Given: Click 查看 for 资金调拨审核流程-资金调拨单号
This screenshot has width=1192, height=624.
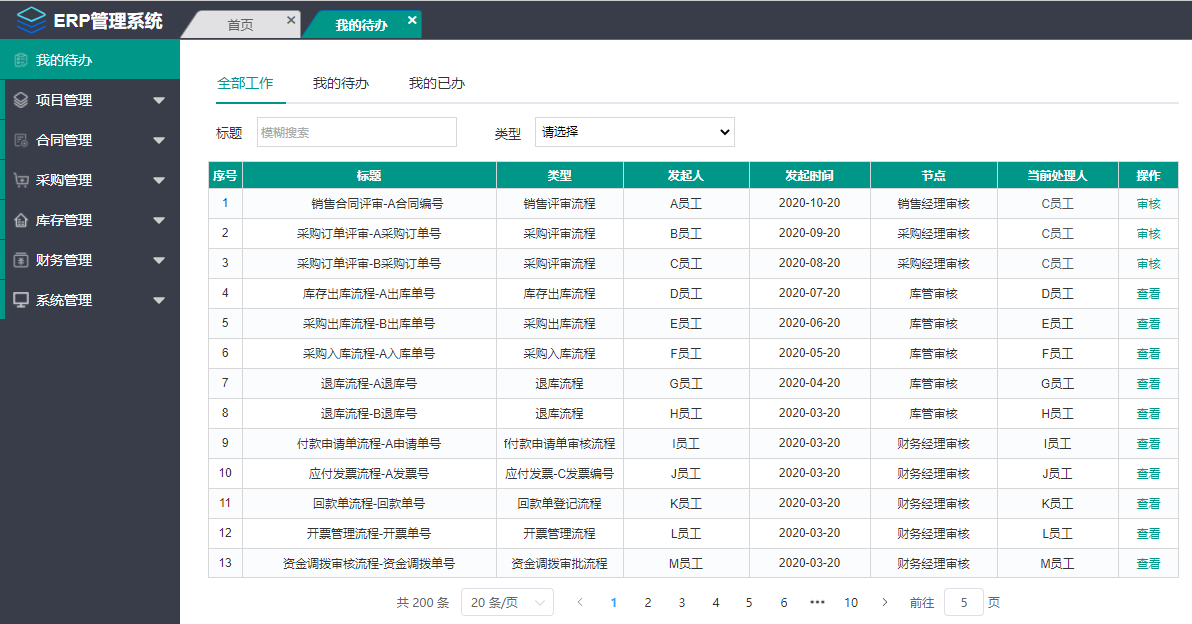Looking at the screenshot, I should tap(1148, 564).
